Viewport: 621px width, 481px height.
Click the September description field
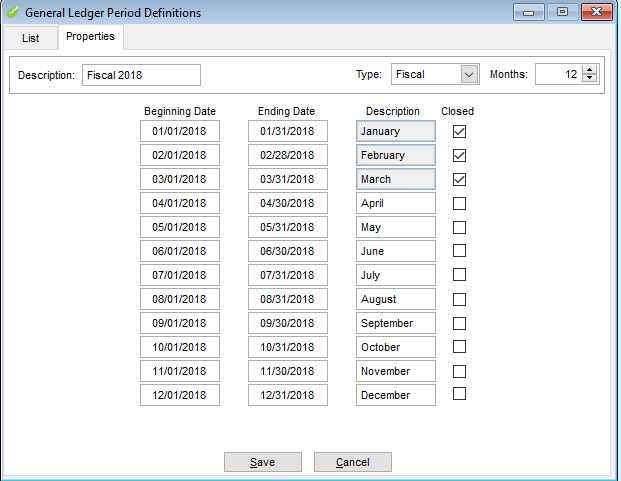(395, 323)
